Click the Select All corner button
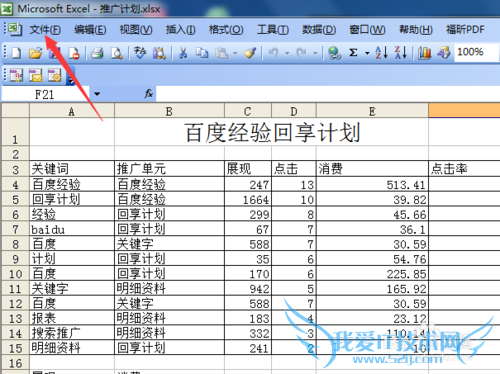500x374 pixels. pos(15,111)
